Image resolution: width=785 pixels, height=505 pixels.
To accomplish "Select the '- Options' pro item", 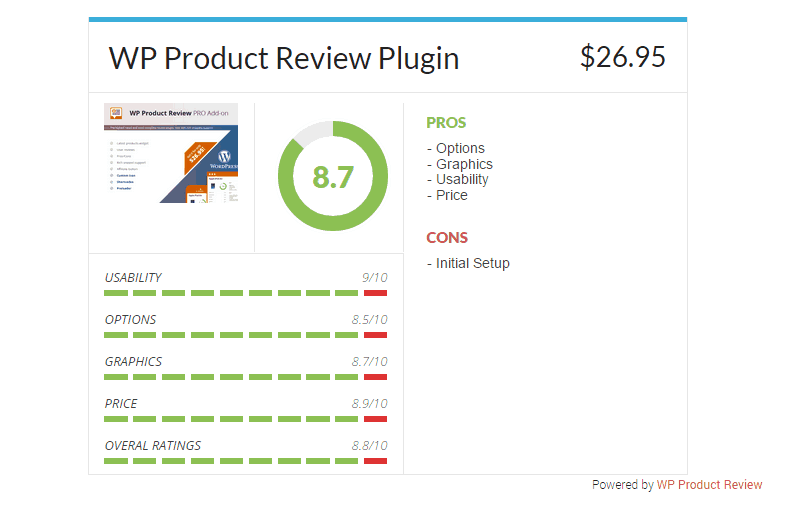I will tap(456, 148).
